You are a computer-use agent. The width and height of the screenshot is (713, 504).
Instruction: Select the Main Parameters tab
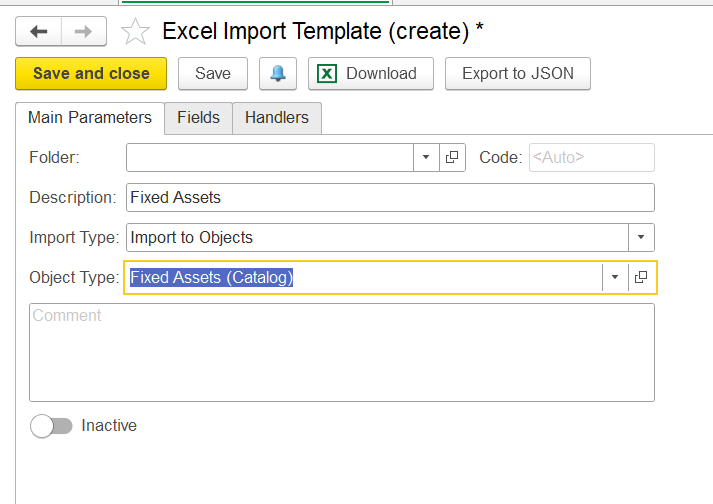(x=90, y=118)
